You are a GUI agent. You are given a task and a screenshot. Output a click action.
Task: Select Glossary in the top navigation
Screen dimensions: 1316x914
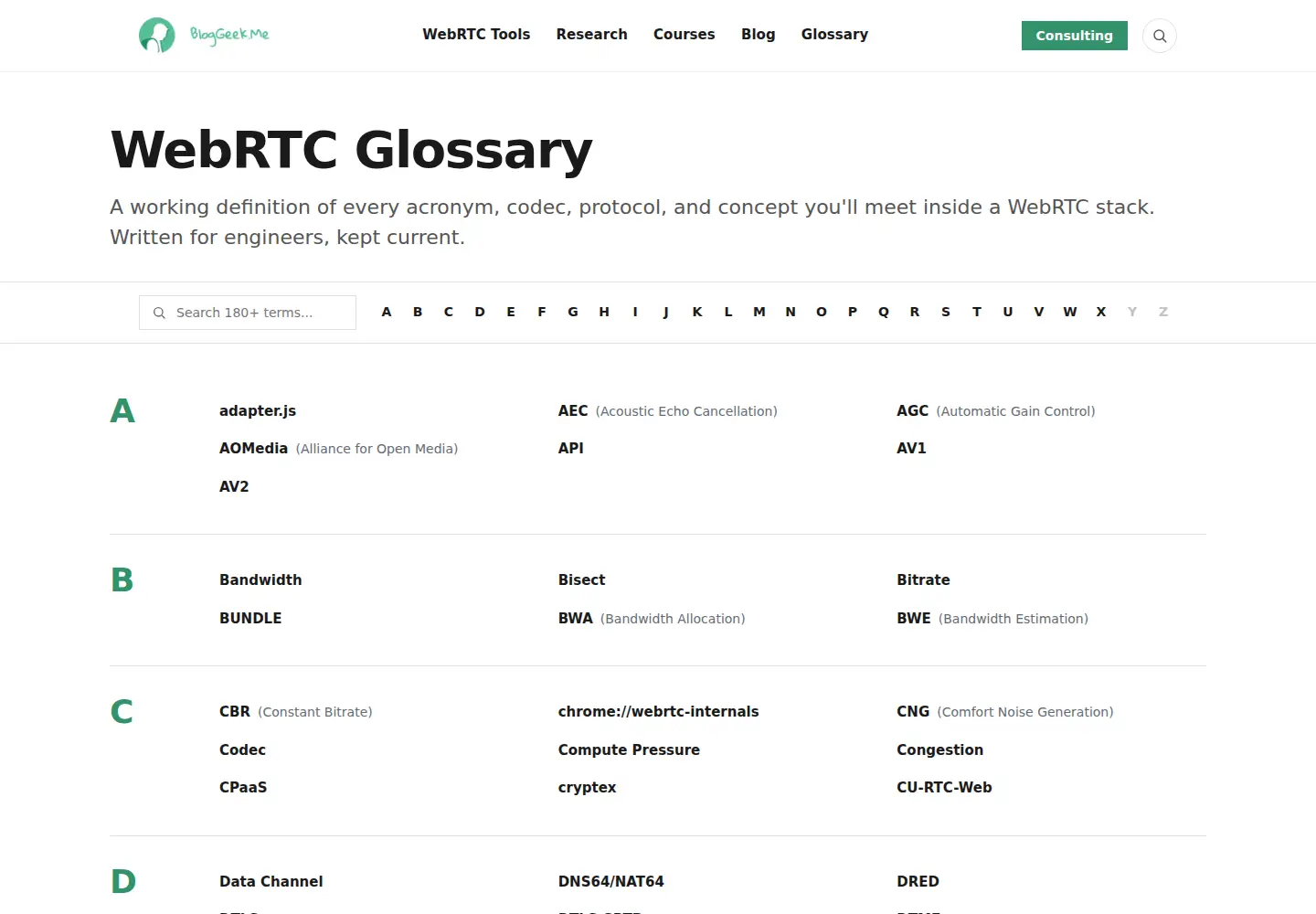click(x=835, y=35)
